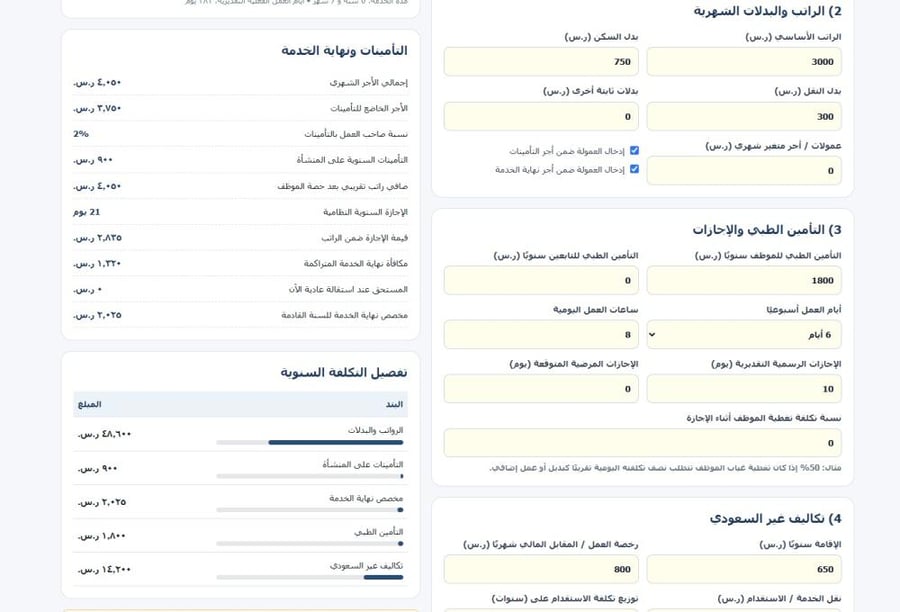Click the الإقامة سنويًا input field

[x=744, y=569]
